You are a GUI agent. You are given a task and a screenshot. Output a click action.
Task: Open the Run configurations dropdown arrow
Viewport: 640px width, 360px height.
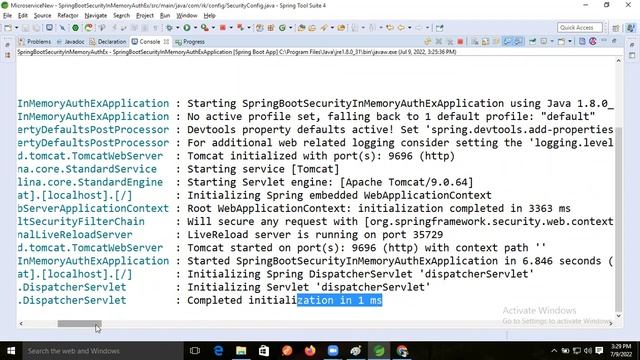[x=195, y=28]
